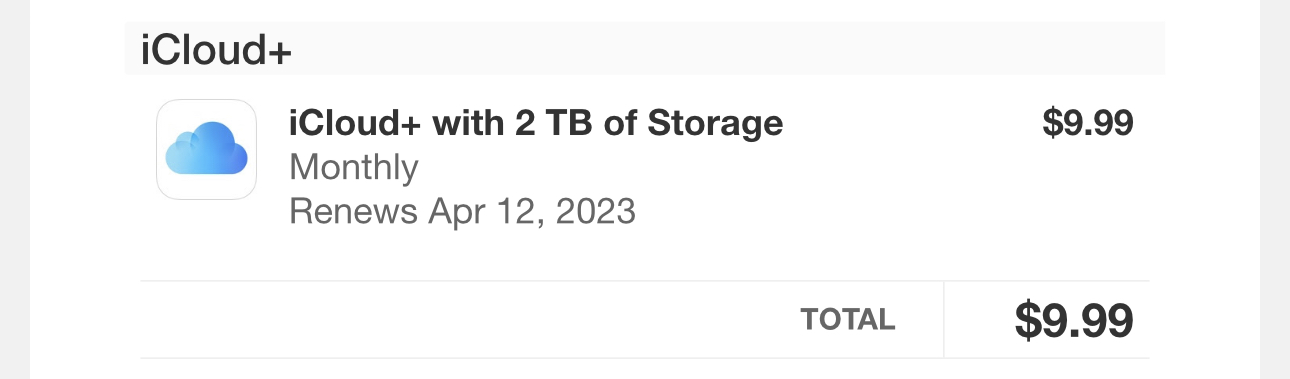Click empty gray header bar right of iCloud+
The width and height of the screenshot is (1290, 379).
(x=730, y=48)
